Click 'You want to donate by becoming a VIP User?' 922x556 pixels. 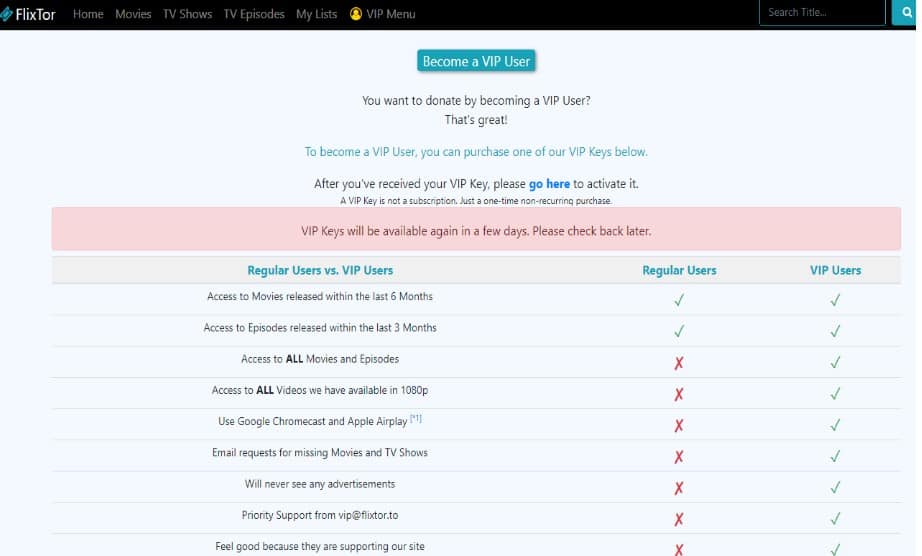(x=476, y=101)
